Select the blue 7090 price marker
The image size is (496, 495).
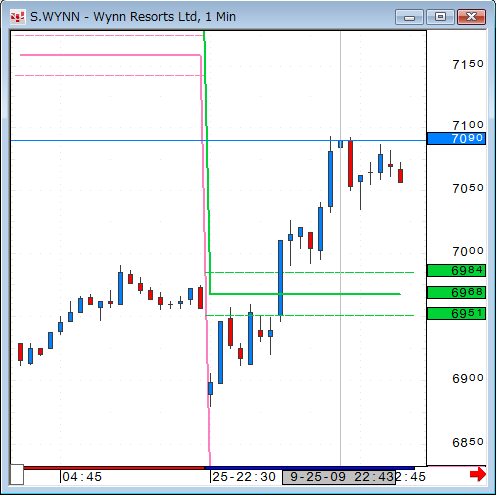pyautogui.click(x=456, y=138)
